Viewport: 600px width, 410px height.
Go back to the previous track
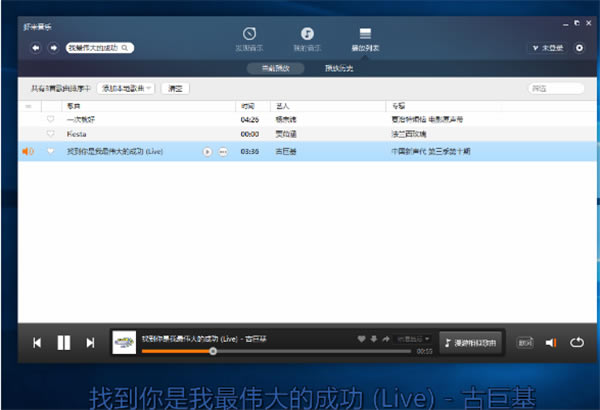point(37,343)
